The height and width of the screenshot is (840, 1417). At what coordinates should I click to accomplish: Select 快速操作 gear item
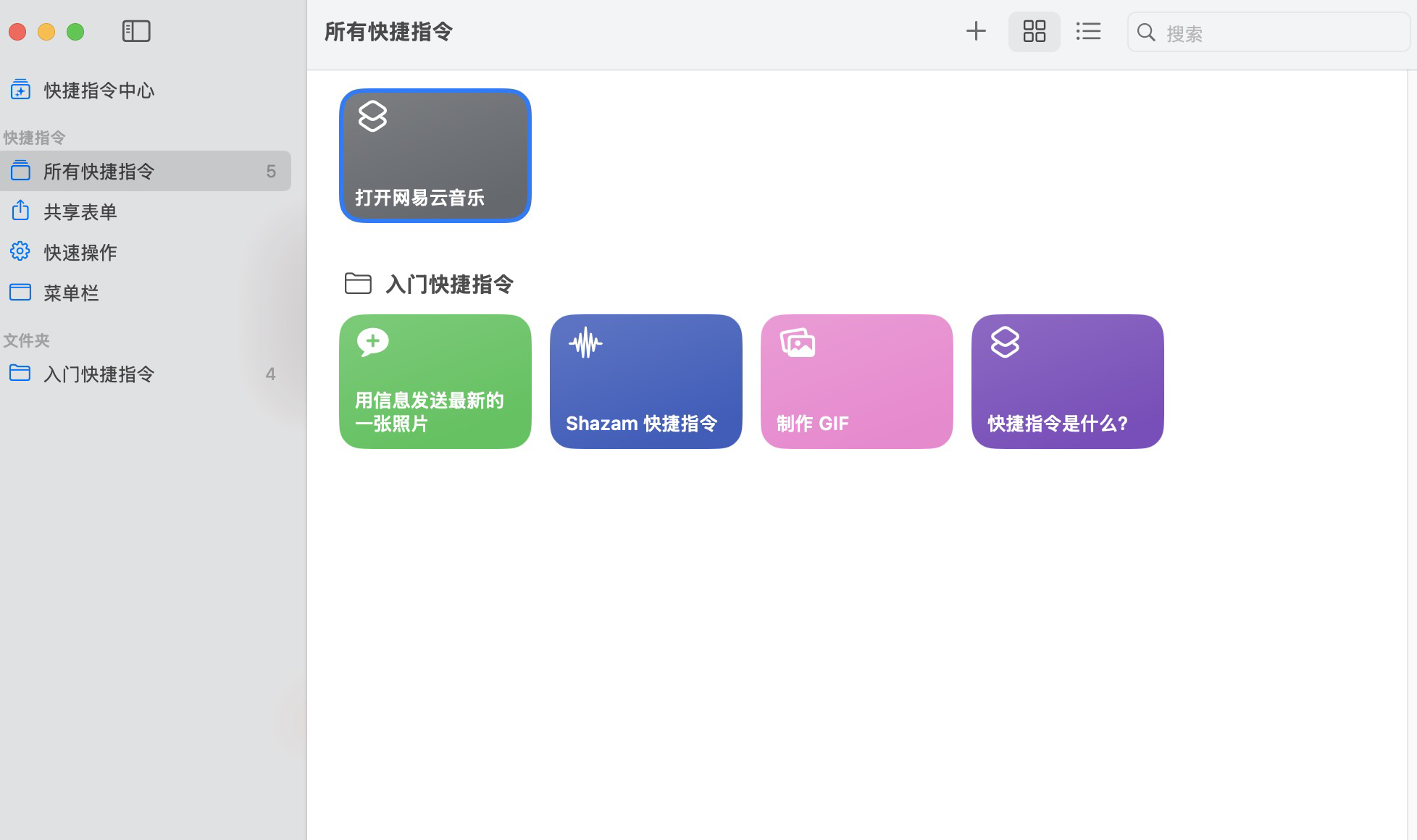point(80,253)
